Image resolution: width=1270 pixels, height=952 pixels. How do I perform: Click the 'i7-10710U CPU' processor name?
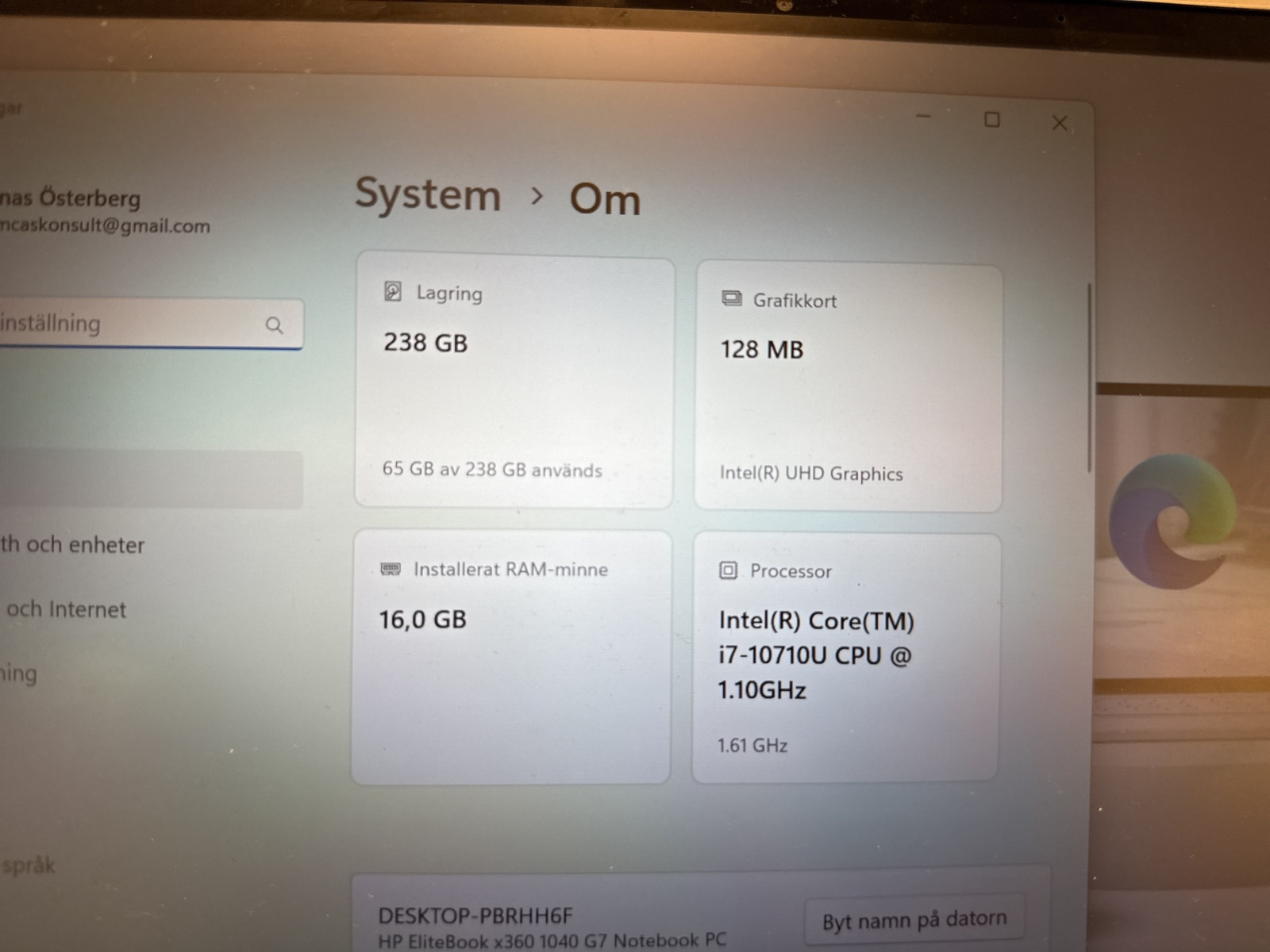click(800, 655)
